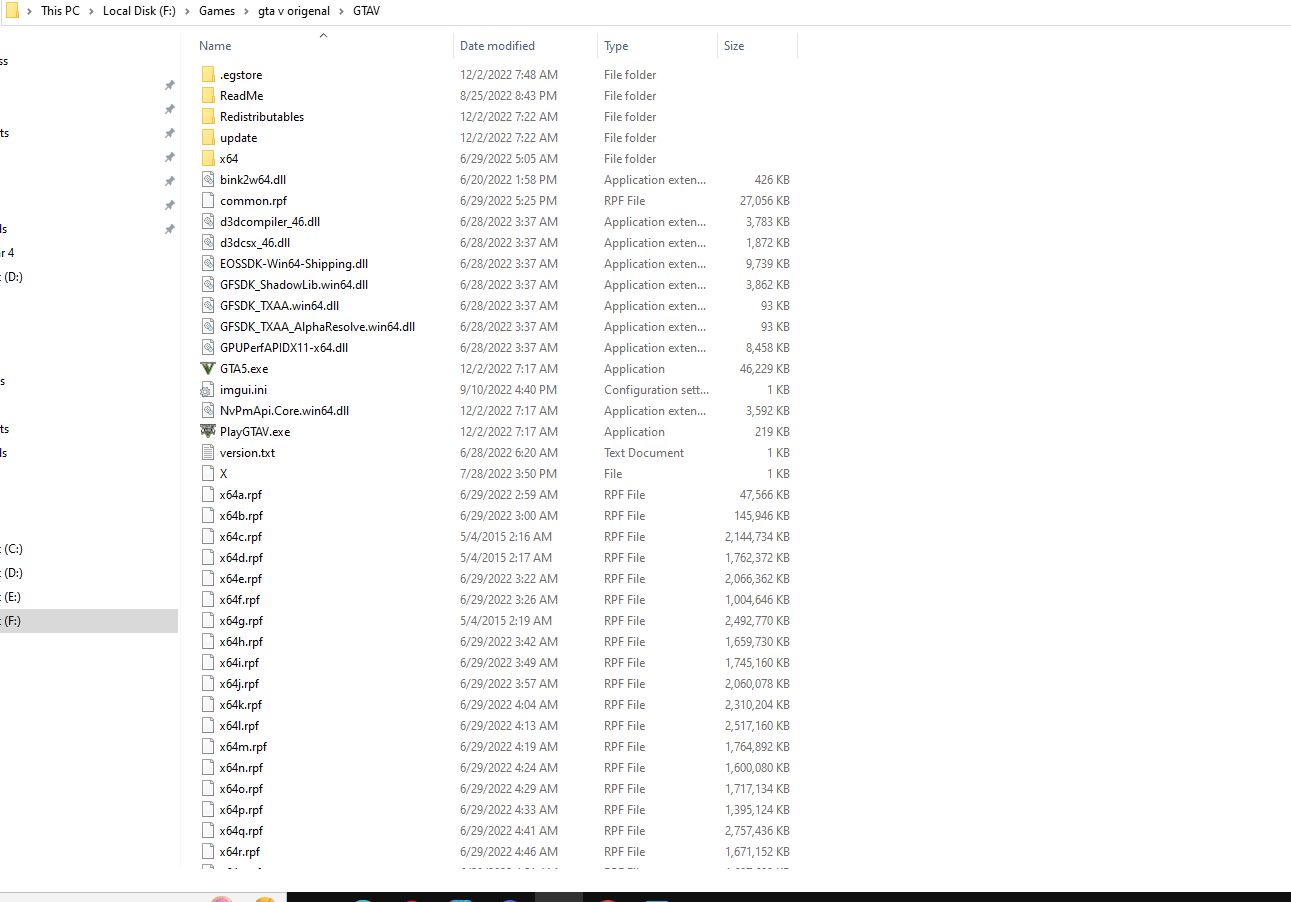
Task: Select x64j.rpf file name
Action: (239, 683)
